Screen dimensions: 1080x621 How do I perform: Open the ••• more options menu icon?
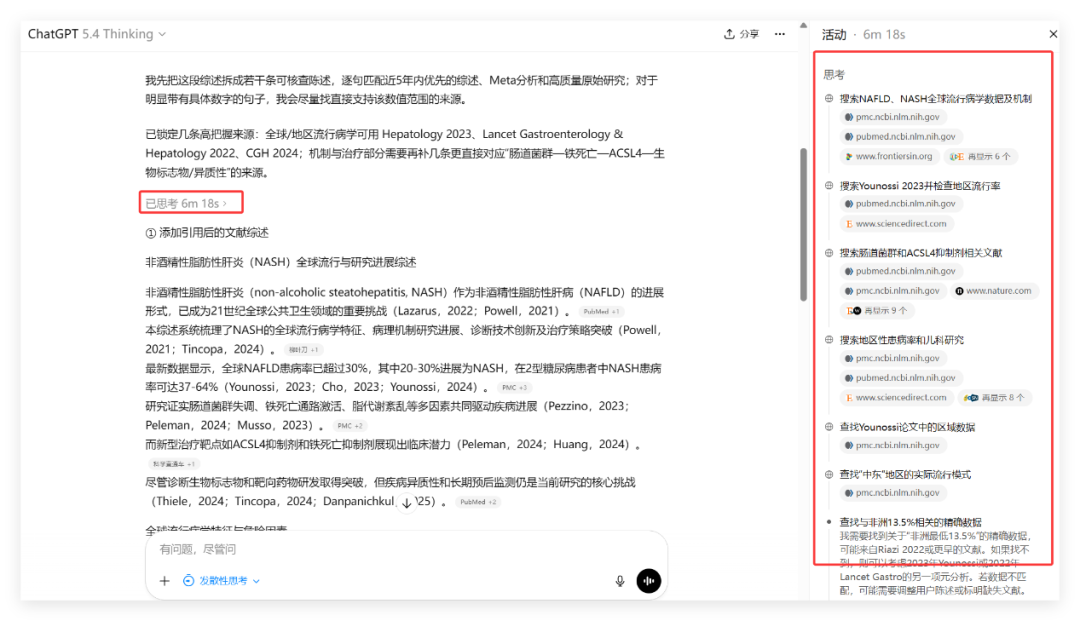(779, 33)
